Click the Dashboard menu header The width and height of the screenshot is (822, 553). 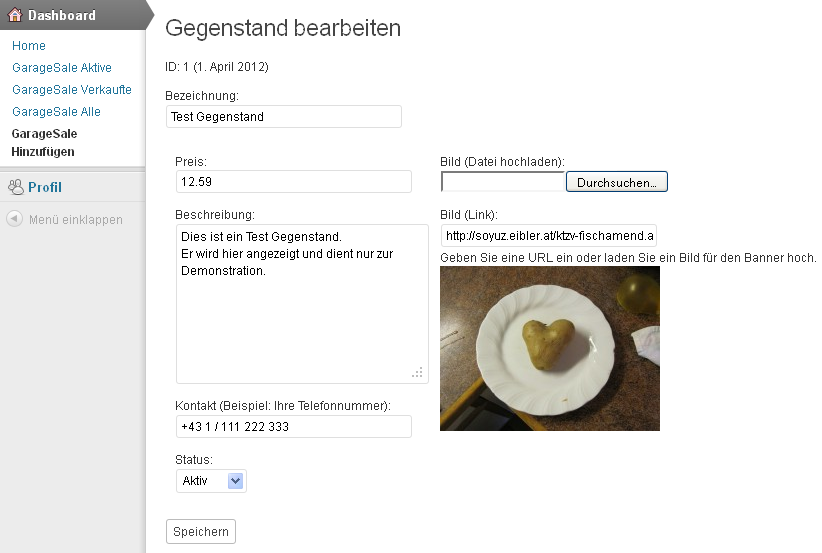[62, 15]
